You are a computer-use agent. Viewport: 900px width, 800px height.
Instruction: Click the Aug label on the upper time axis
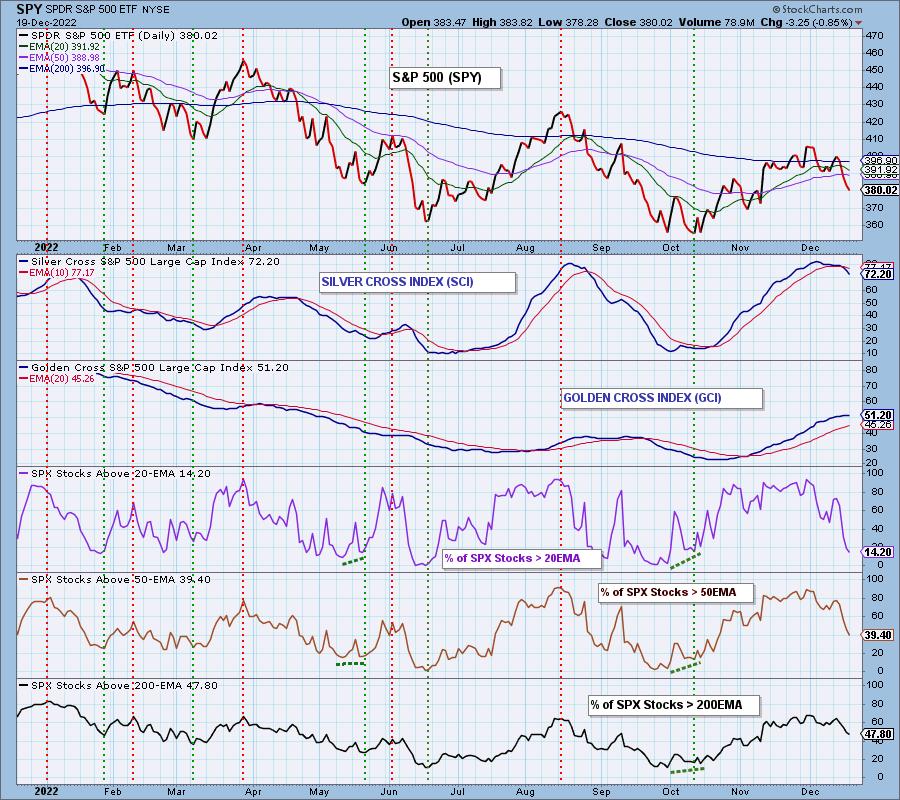[525, 248]
